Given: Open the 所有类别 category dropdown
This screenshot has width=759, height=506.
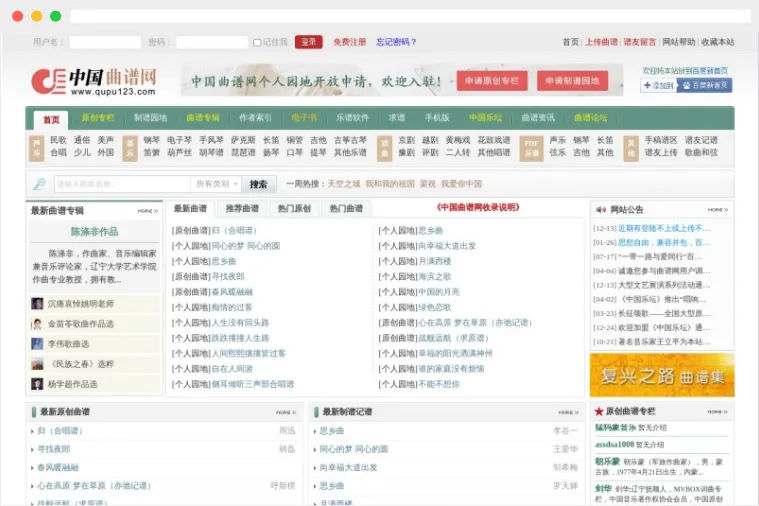Looking at the screenshot, I should [x=217, y=184].
